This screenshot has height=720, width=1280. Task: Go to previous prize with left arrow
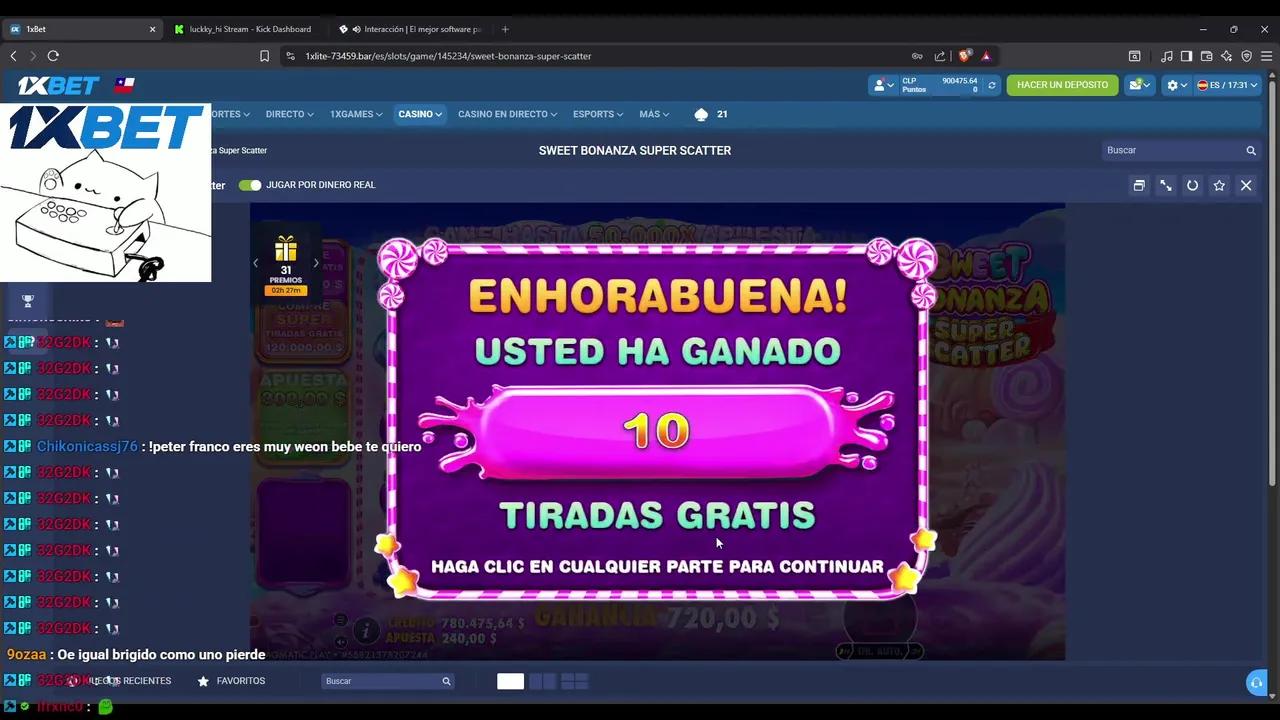click(255, 263)
